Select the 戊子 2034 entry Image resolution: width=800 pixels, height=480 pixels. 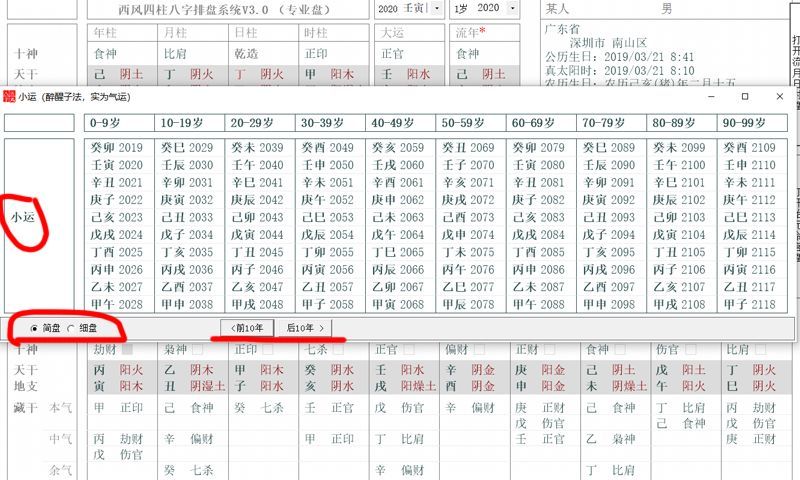pos(187,235)
